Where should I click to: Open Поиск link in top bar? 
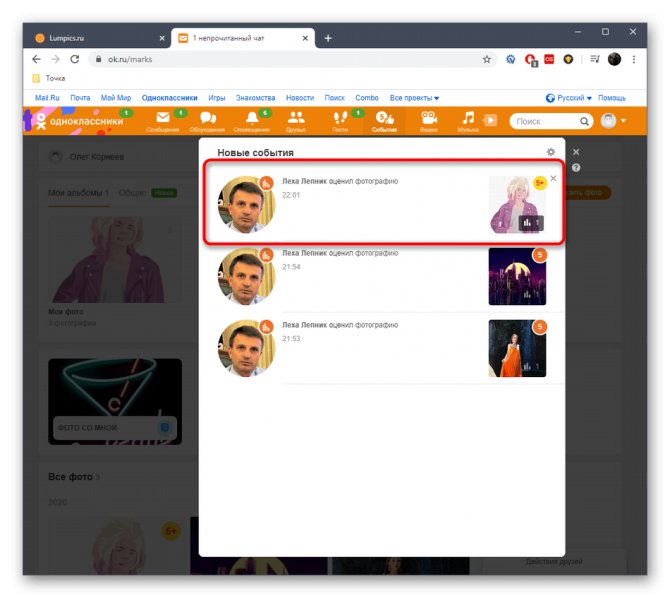pos(335,98)
